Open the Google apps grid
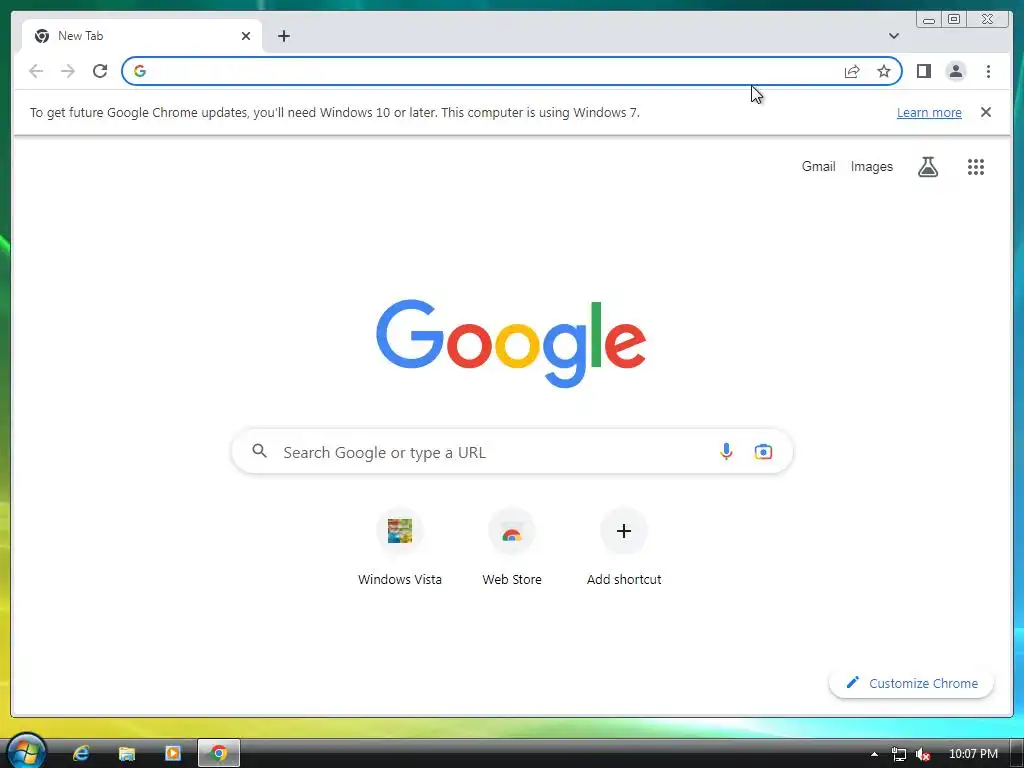Screen dimensions: 1024x768 click(976, 167)
